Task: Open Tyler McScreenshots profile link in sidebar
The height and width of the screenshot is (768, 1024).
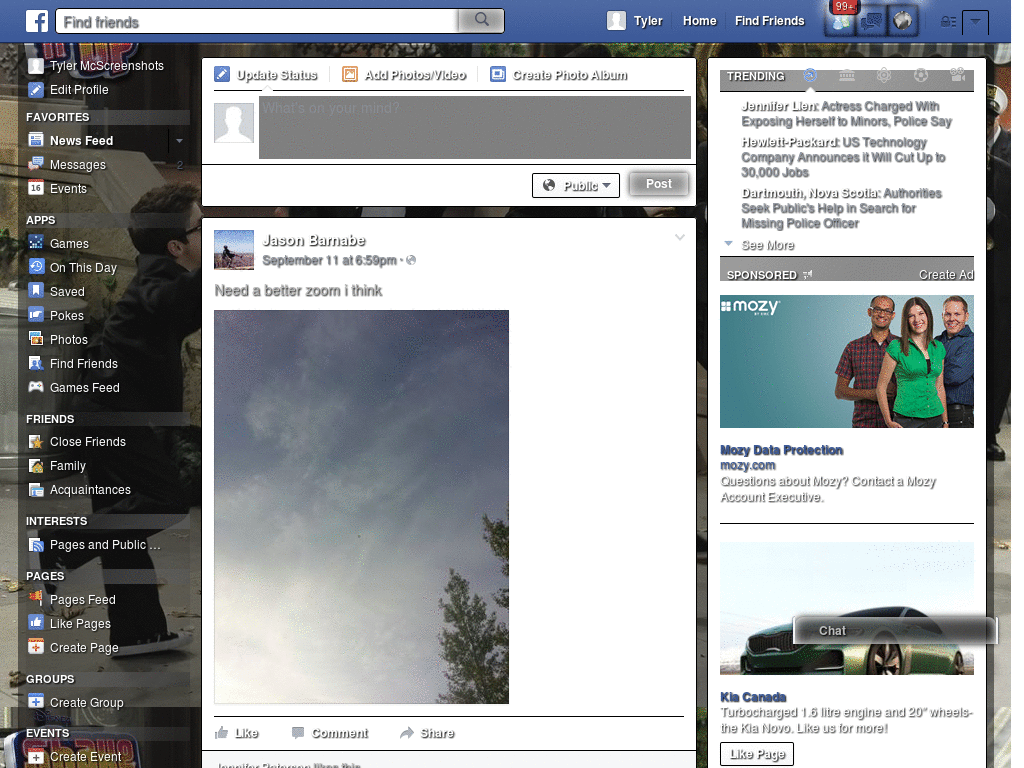Action: coord(106,65)
